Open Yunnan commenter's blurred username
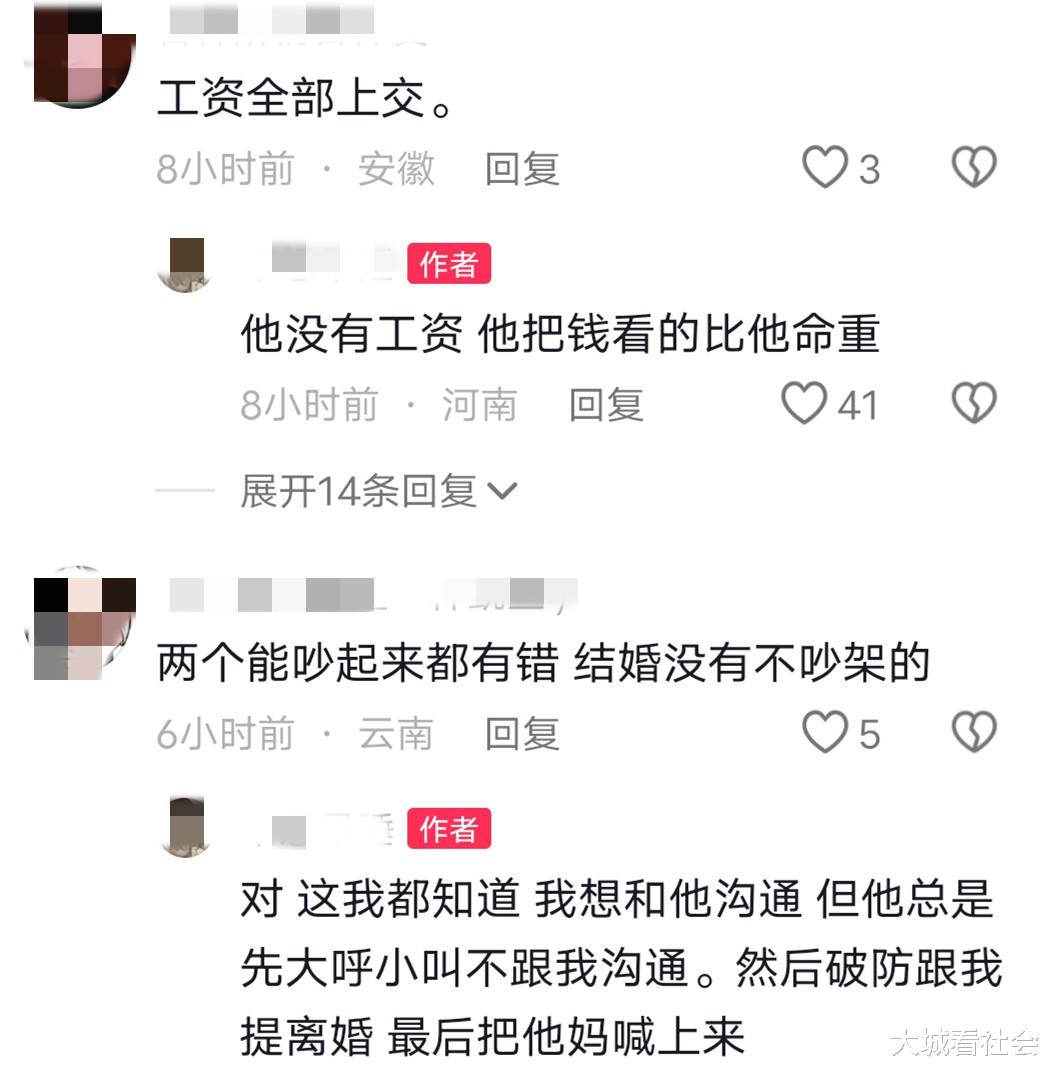This screenshot has height=1077, width=1055. click(x=373, y=595)
